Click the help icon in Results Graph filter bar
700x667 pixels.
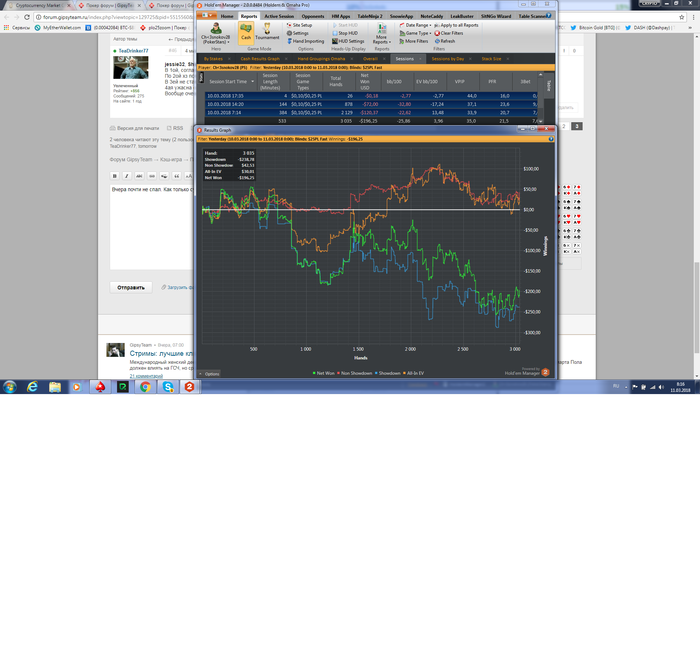[551, 139]
